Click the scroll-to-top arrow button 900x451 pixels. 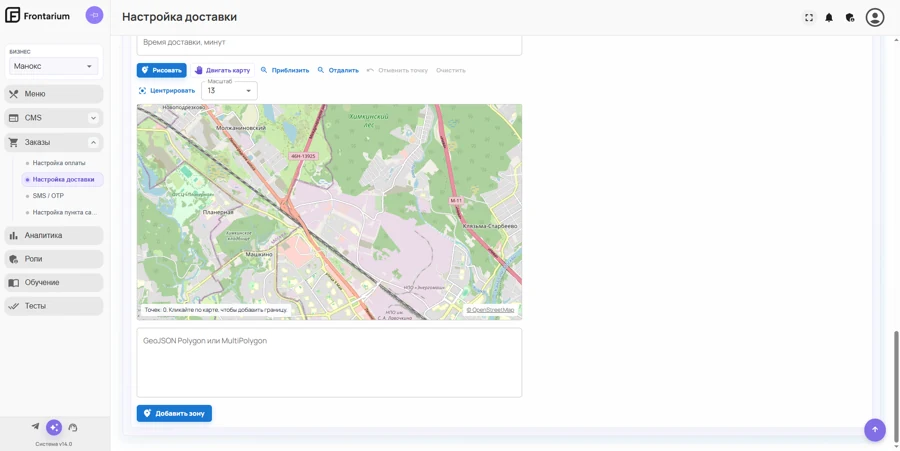[875, 429]
